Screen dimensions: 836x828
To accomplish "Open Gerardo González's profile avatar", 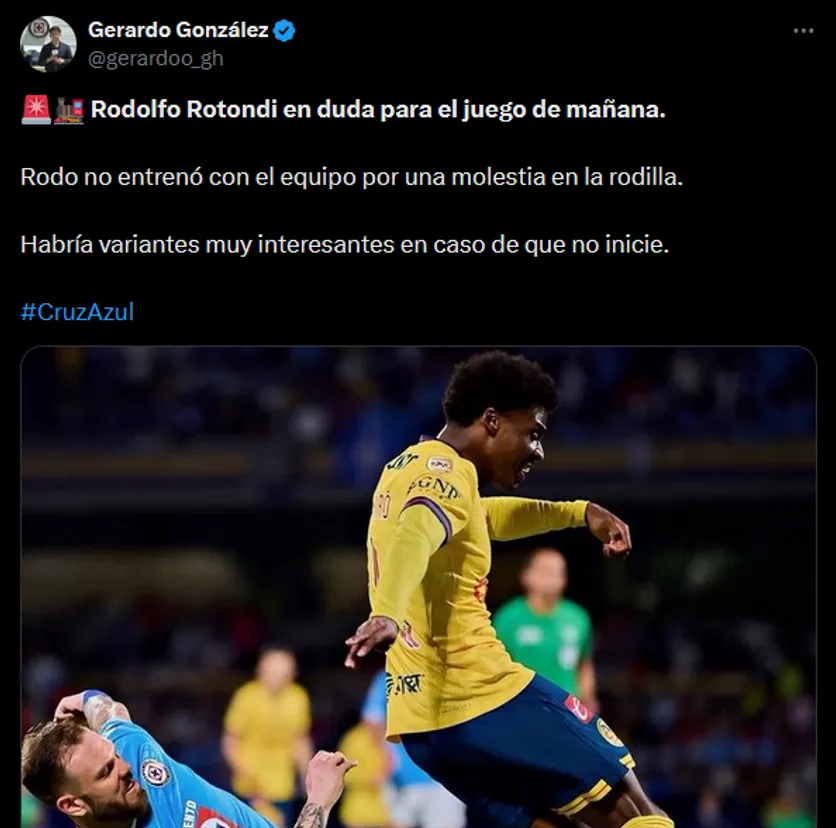I will coord(48,44).
